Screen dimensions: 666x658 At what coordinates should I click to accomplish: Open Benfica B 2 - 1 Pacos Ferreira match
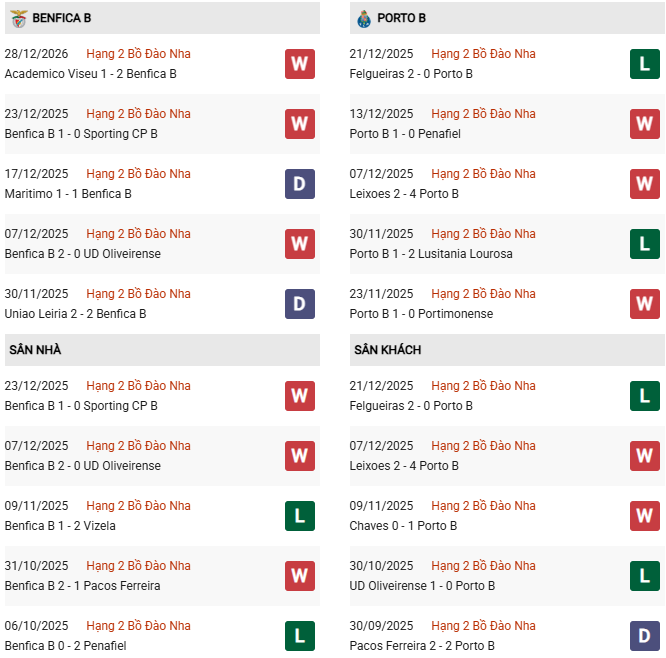82,586
